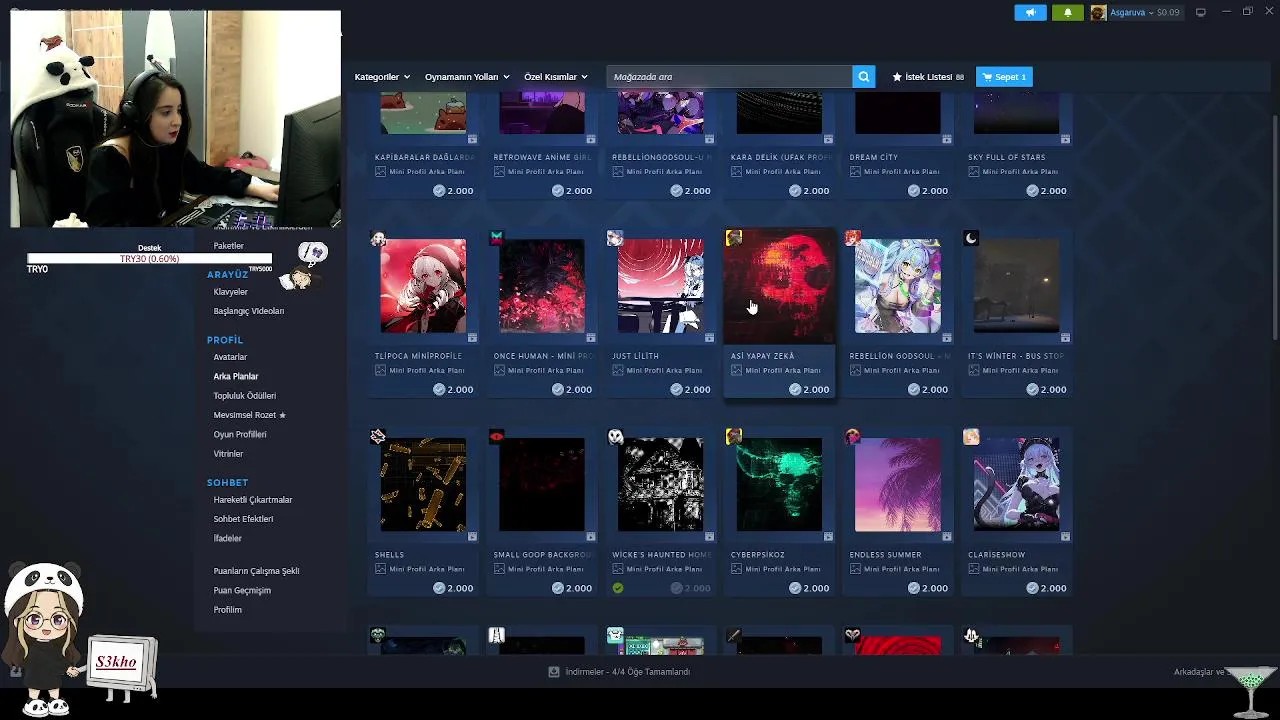This screenshot has height=720, width=1280.
Task: Open İndirmeler downloads status text
Action: [x=628, y=672]
